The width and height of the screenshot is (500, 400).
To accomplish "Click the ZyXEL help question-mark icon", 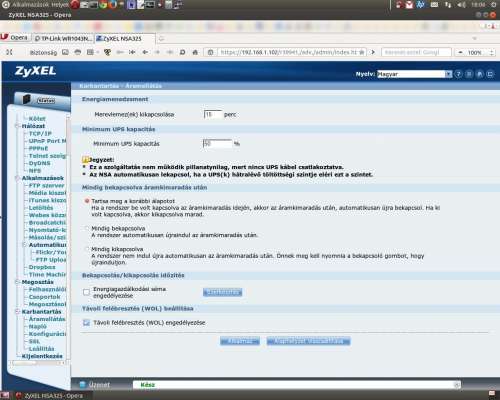I will coord(459,74).
